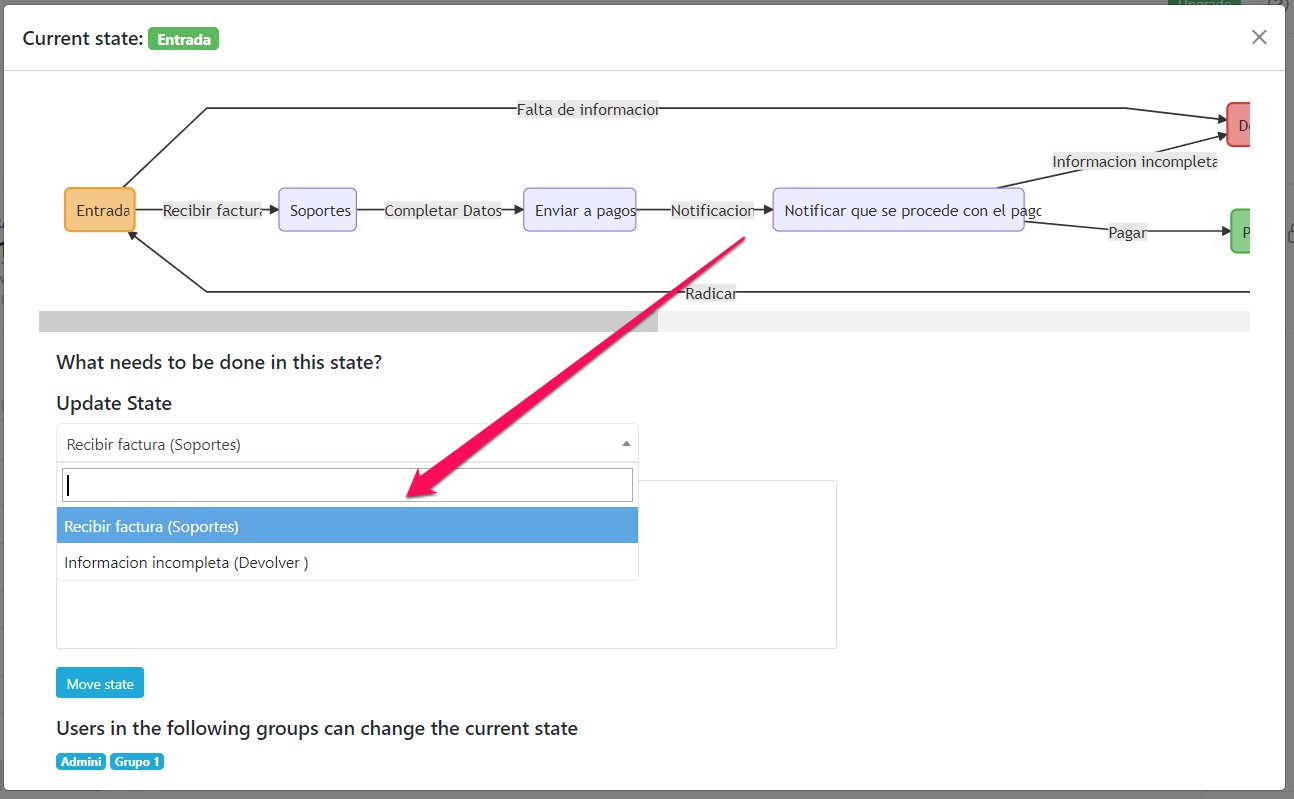Click the Grupo 1 group badge
1294x799 pixels.
[137, 762]
